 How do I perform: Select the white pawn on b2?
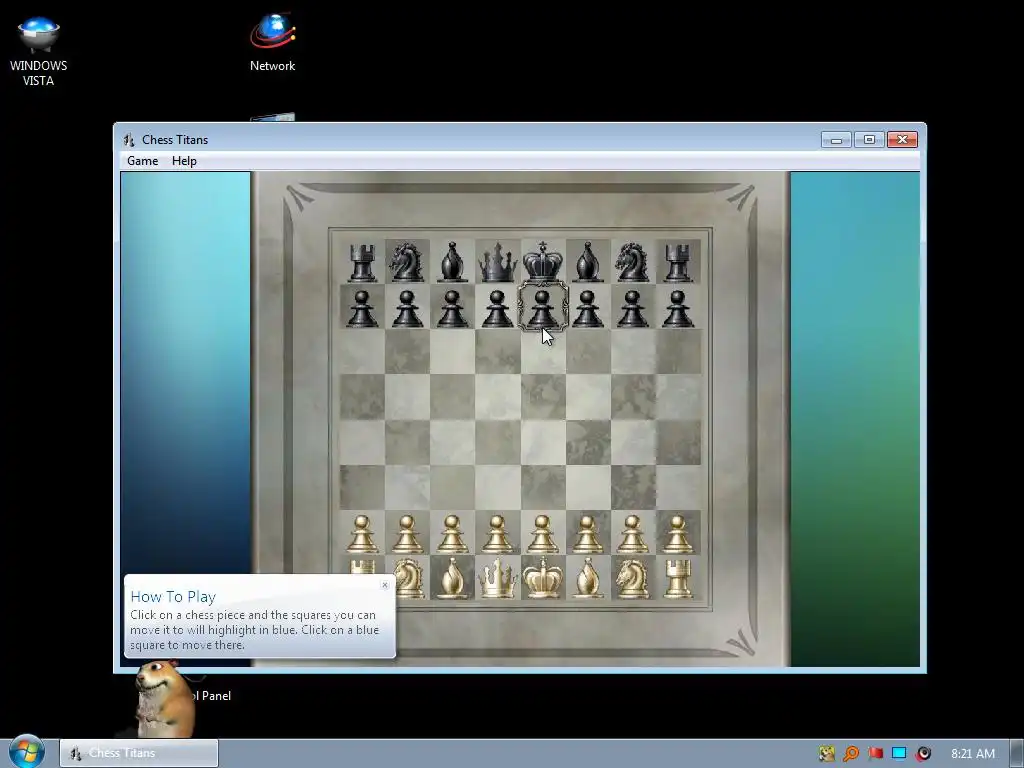(x=407, y=534)
